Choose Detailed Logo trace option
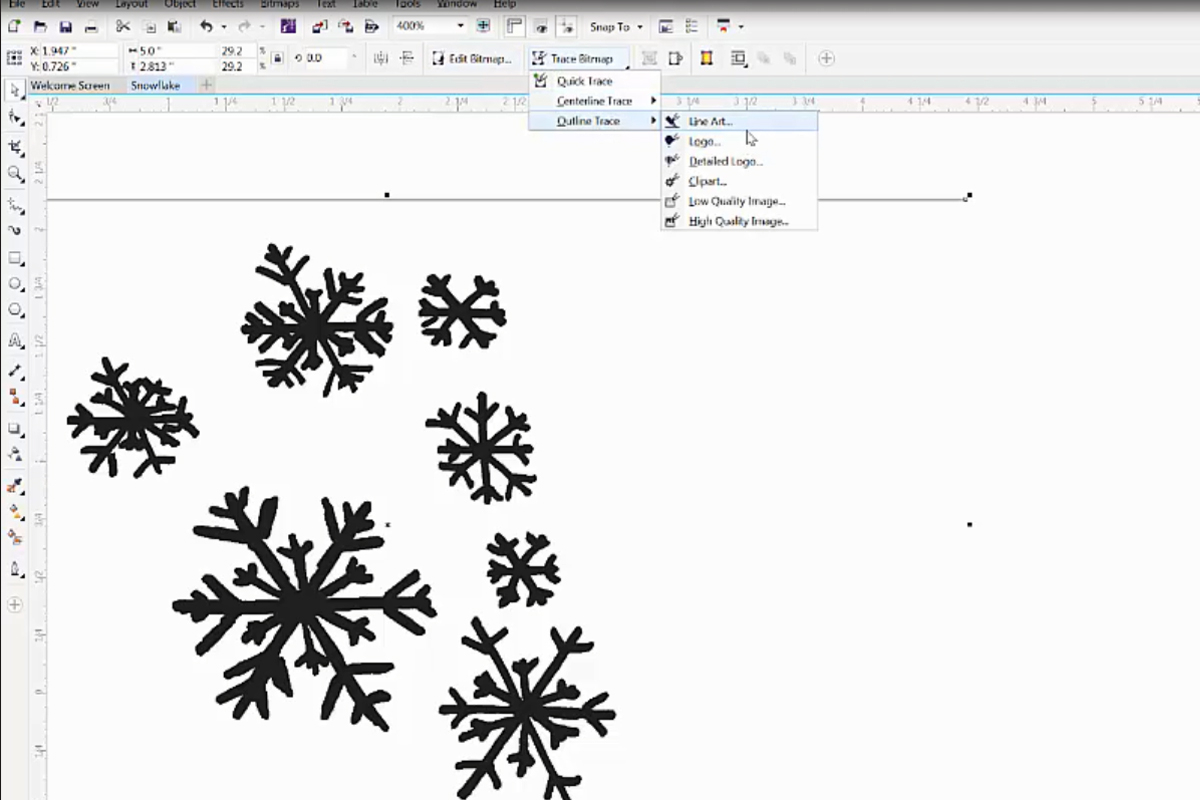Image resolution: width=1200 pixels, height=800 pixels. 740,161
